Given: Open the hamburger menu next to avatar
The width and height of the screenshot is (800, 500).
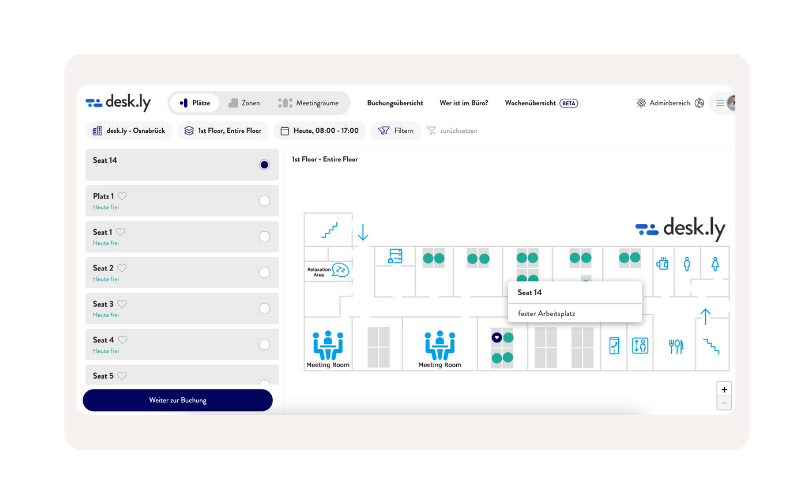Looking at the screenshot, I should click(719, 103).
